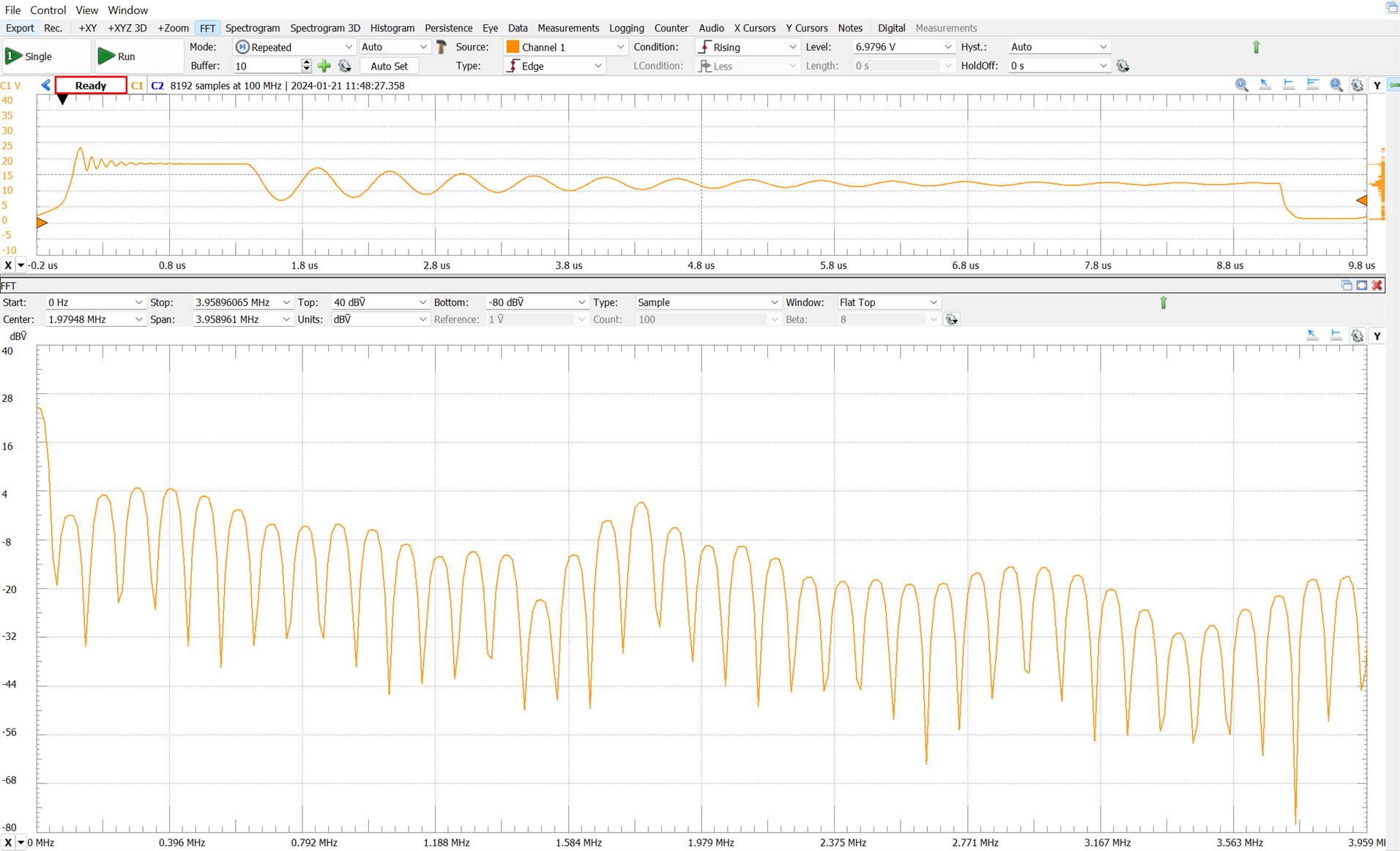Click green left arrow at scope plot's right edge
The image size is (1400, 851).
click(x=1393, y=85)
